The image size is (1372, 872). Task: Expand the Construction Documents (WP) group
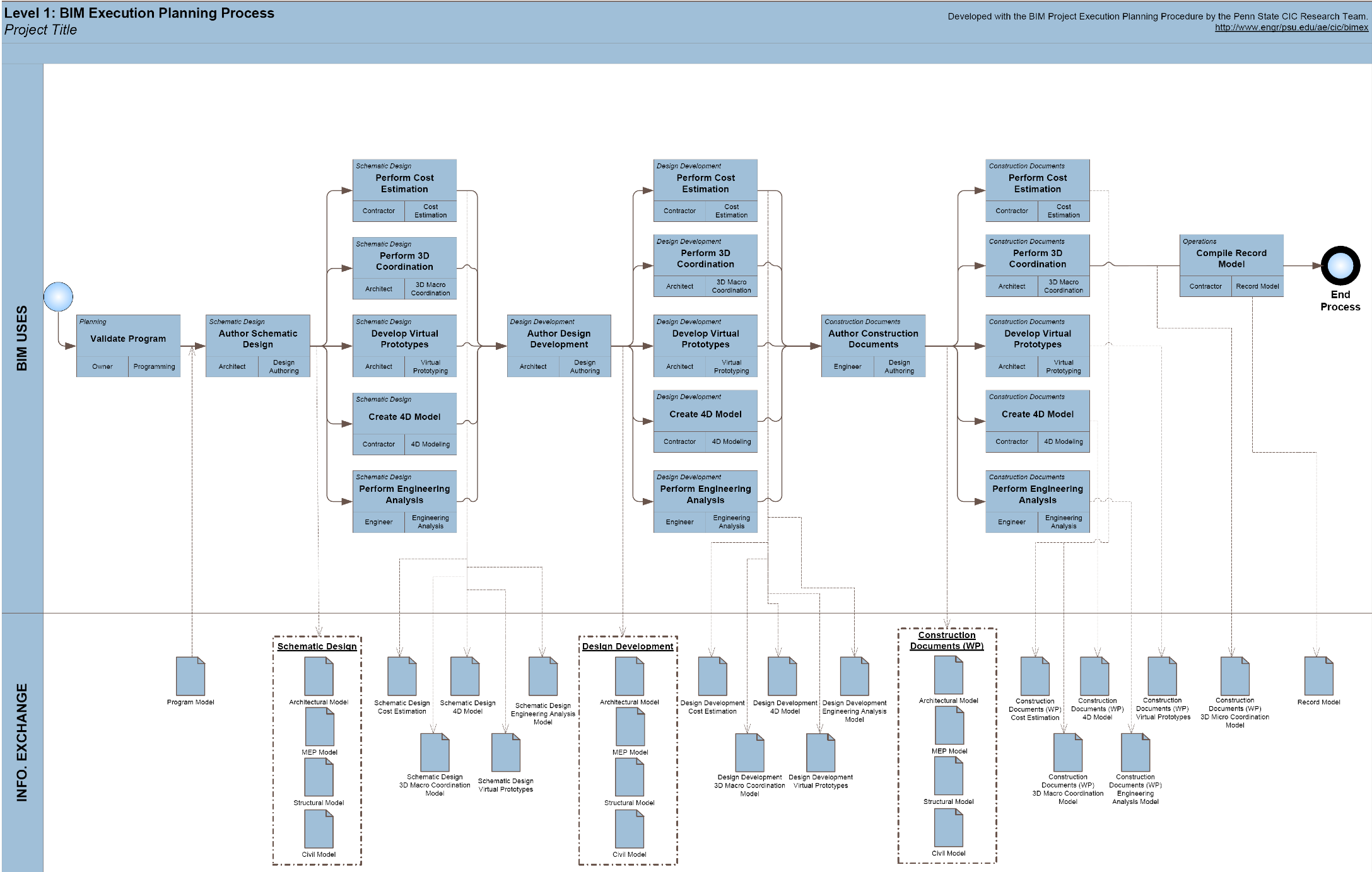tap(946, 640)
